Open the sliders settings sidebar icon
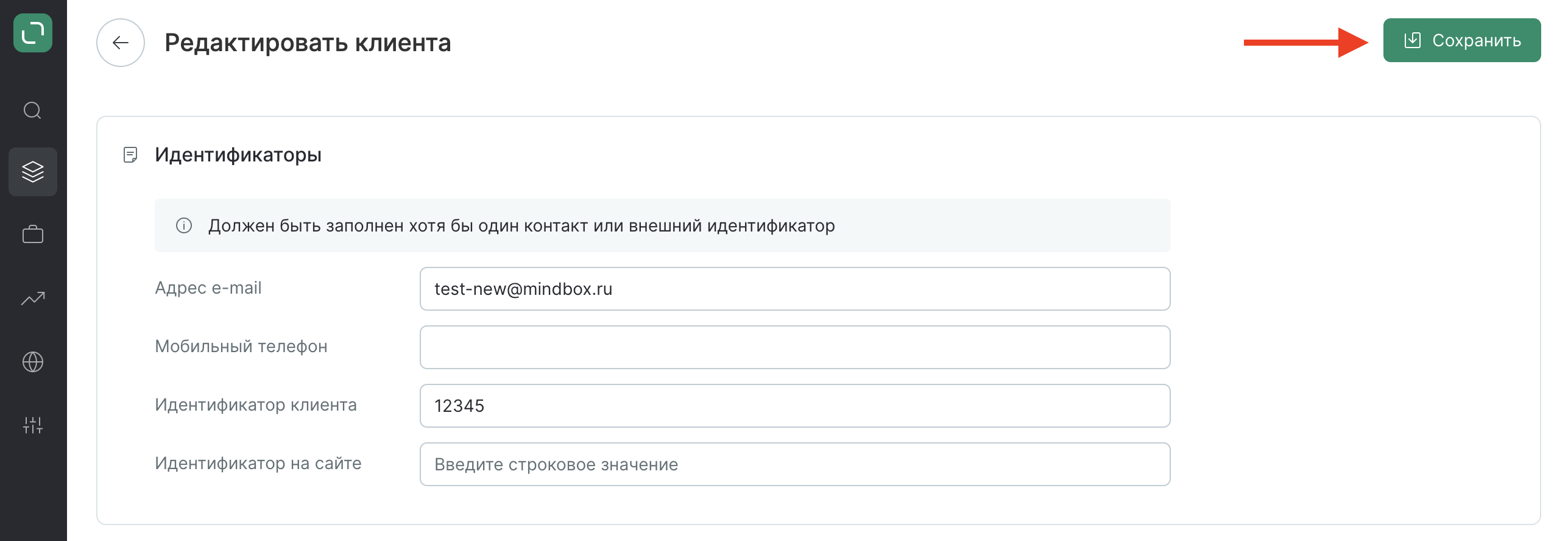 pyautogui.click(x=33, y=425)
